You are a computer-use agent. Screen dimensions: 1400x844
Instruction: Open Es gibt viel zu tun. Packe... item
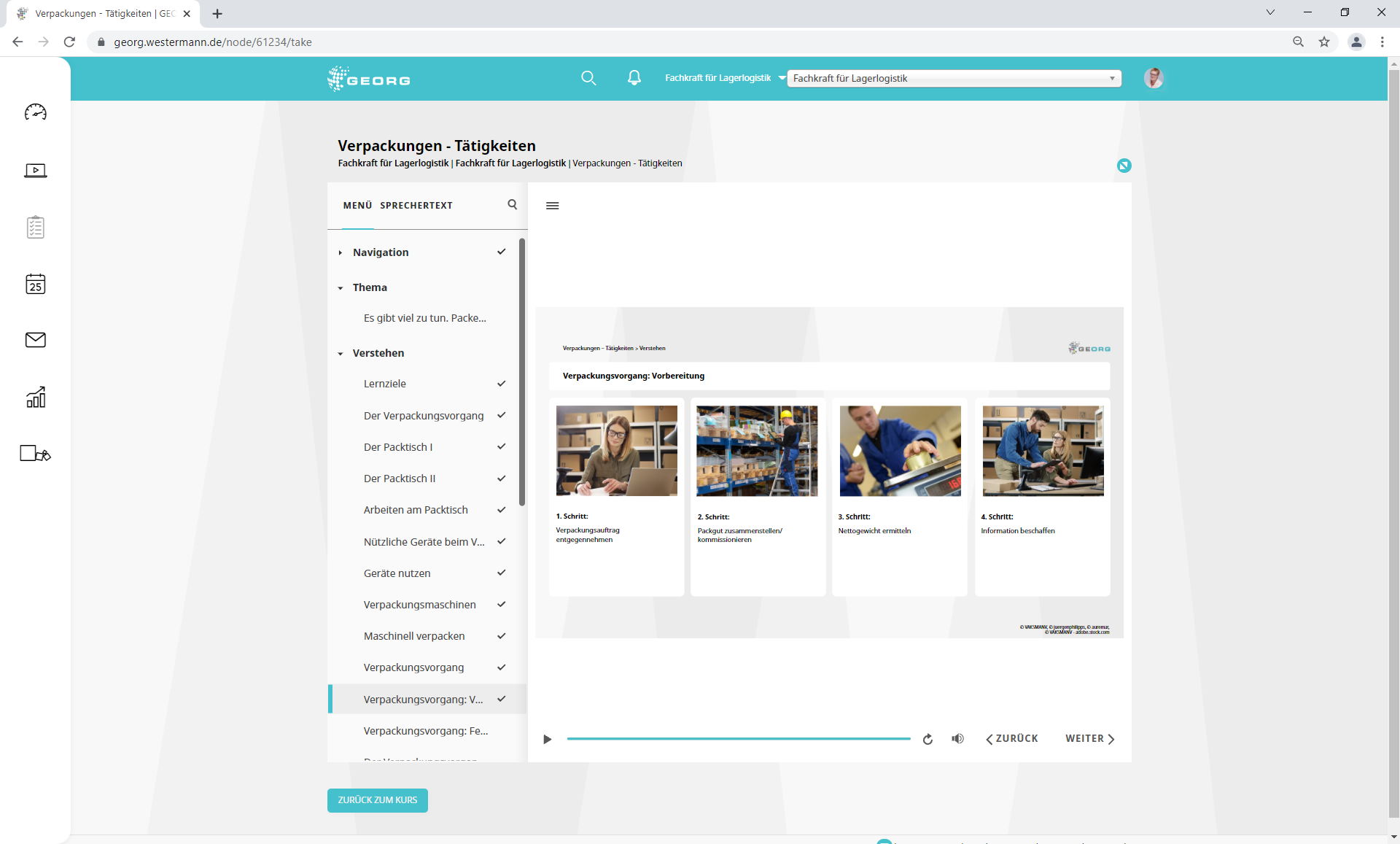coord(424,318)
